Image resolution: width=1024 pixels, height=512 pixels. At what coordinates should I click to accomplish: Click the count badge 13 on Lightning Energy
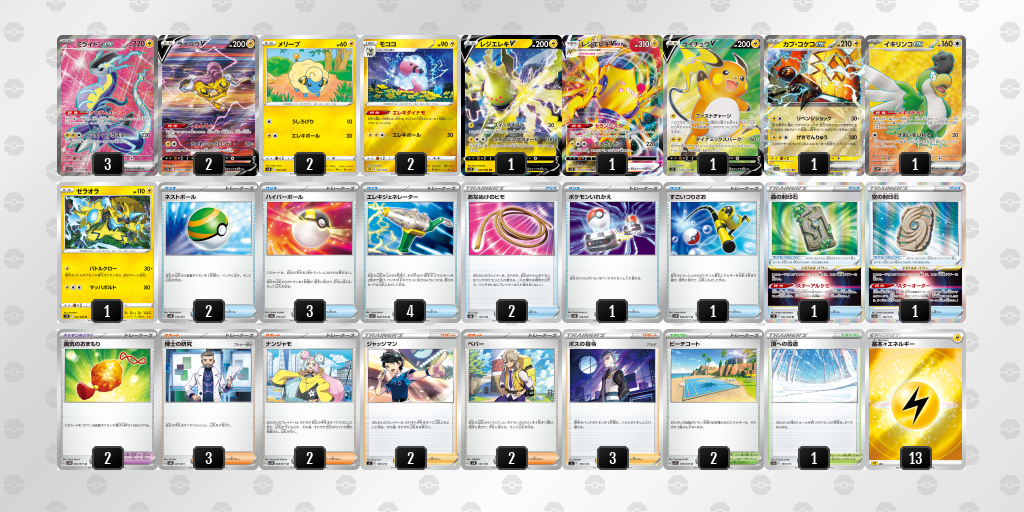pyautogui.click(x=916, y=458)
